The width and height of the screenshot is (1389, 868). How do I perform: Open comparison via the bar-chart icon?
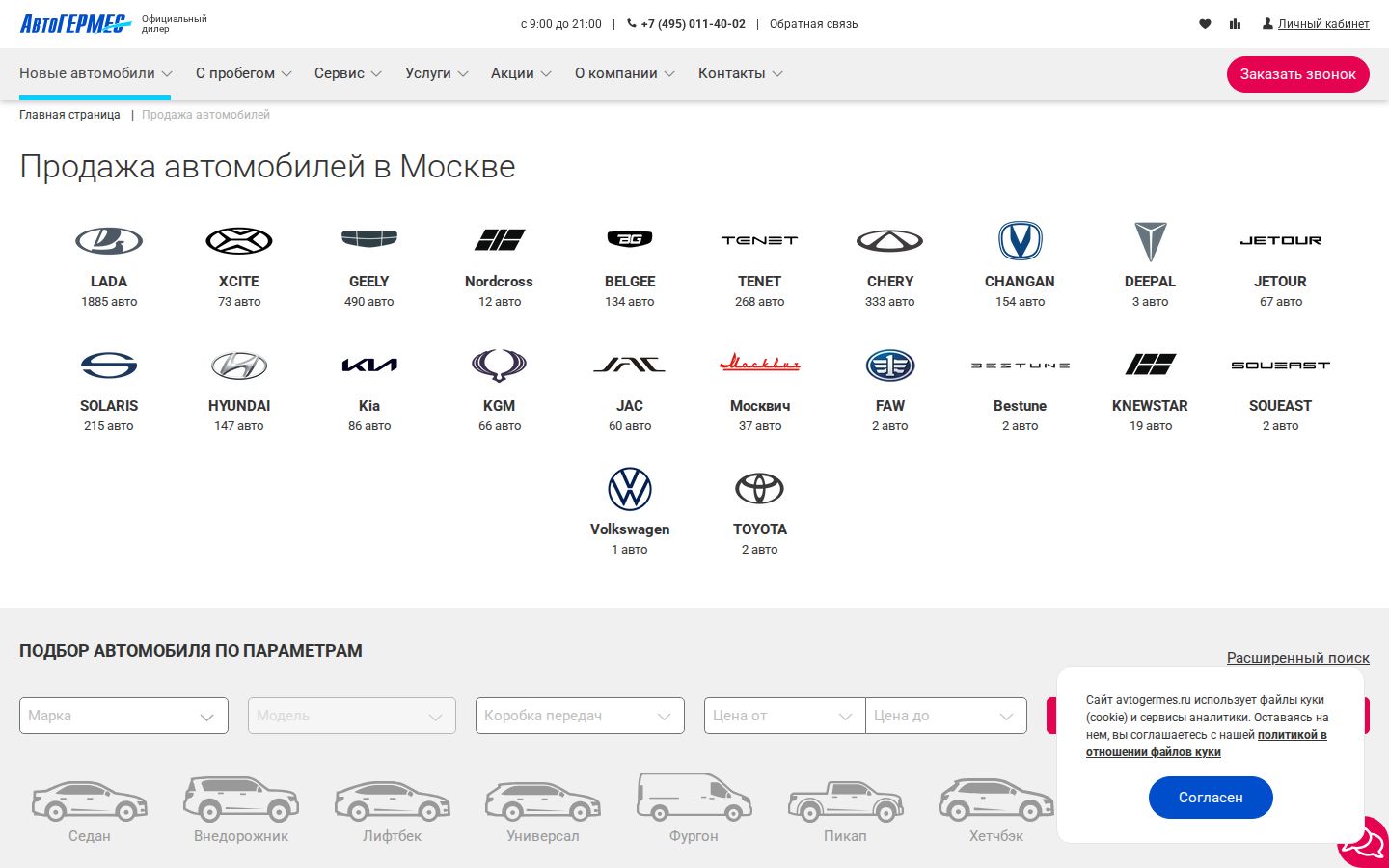[1235, 23]
